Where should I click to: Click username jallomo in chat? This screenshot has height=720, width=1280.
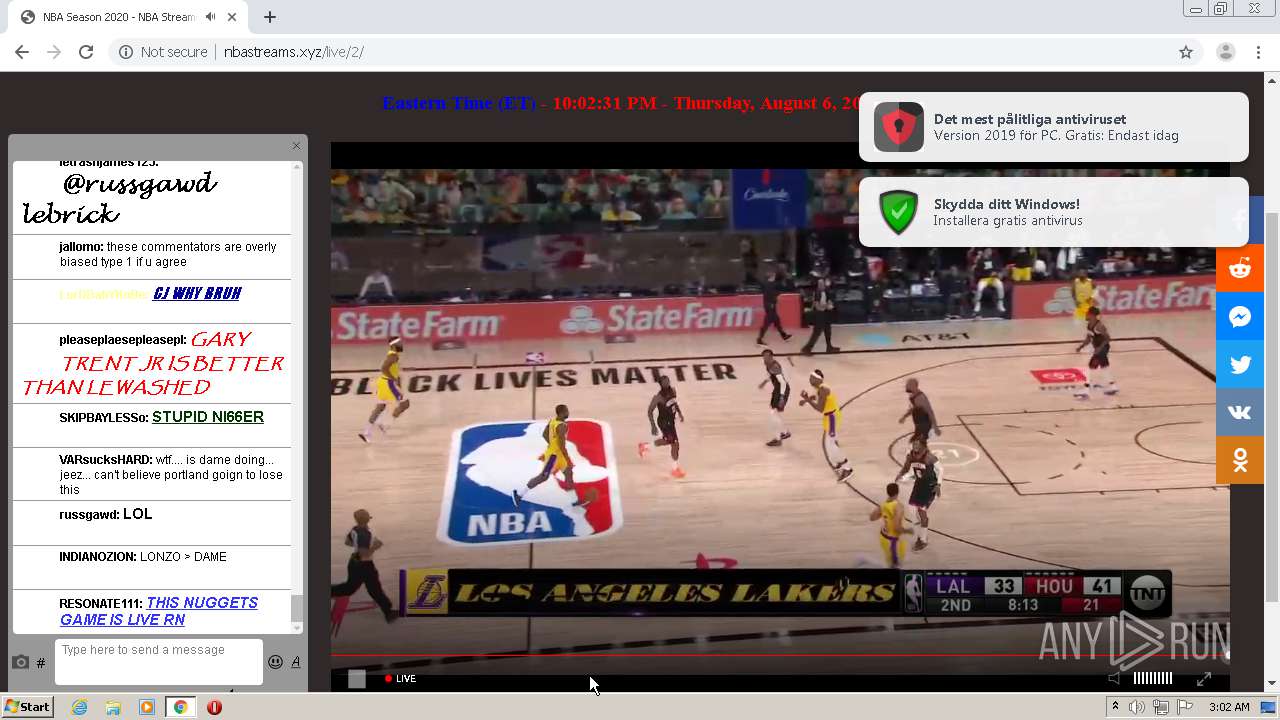81,247
